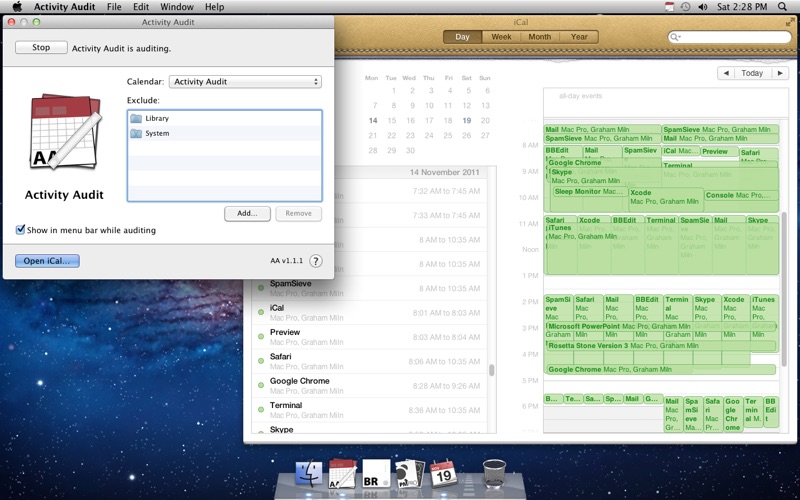Open the Time Machine menu bar icon
The height and width of the screenshot is (500, 800).
click(686, 7)
